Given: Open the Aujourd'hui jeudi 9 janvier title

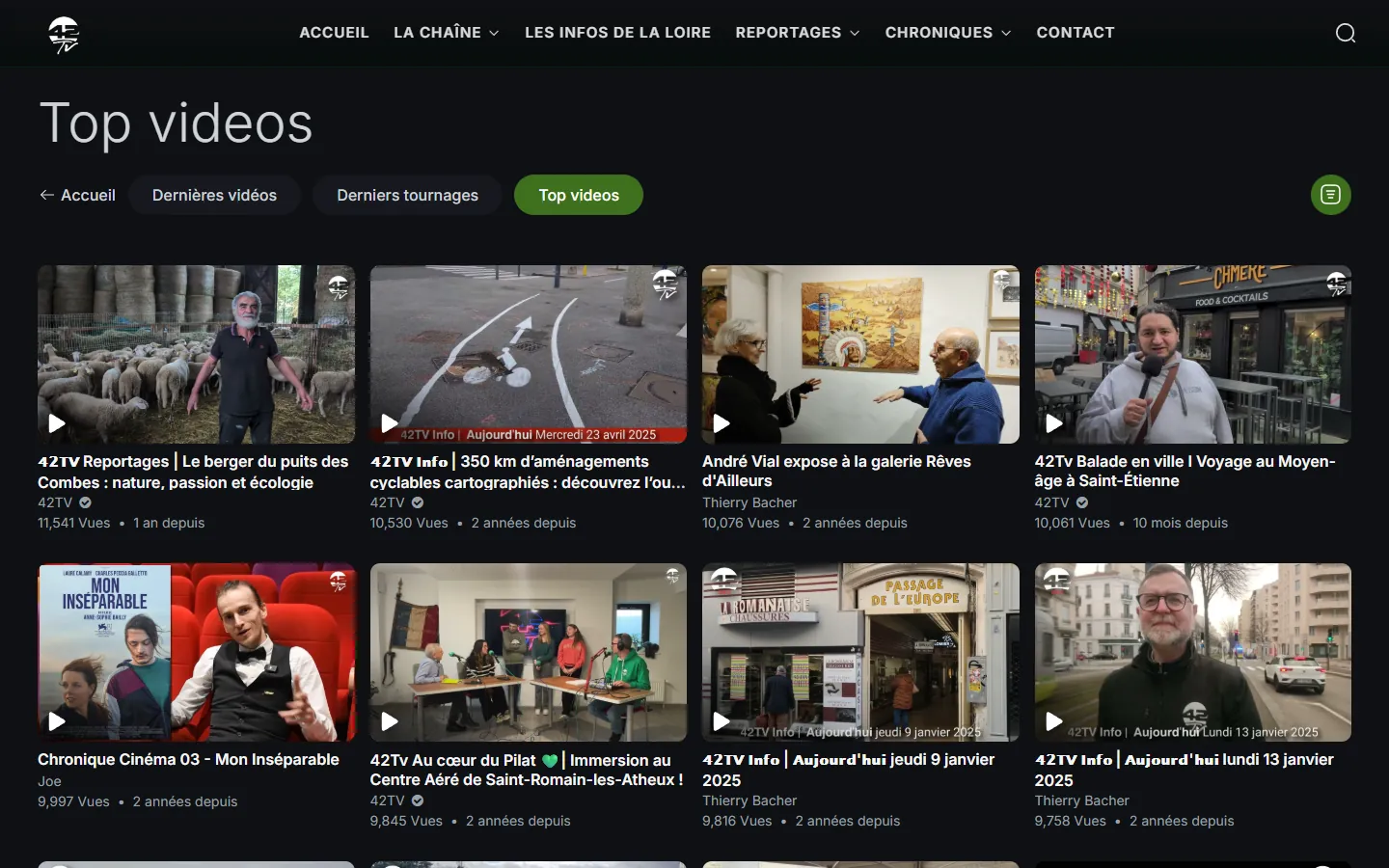Looking at the screenshot, I should point(848,770).
